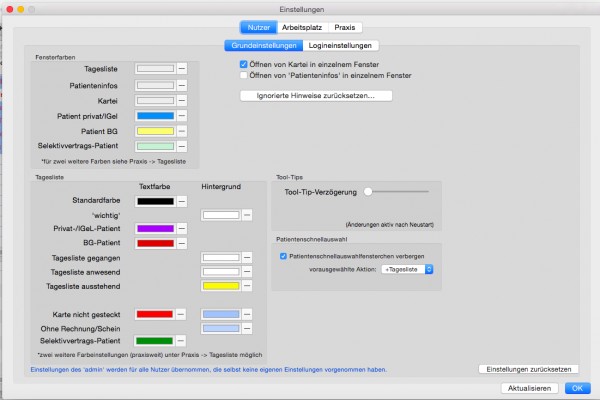The height and width of the screenshot is (400, 600).
Task: Open the vorausgewählte Aktion dropdown
Action: pos(407,269)
